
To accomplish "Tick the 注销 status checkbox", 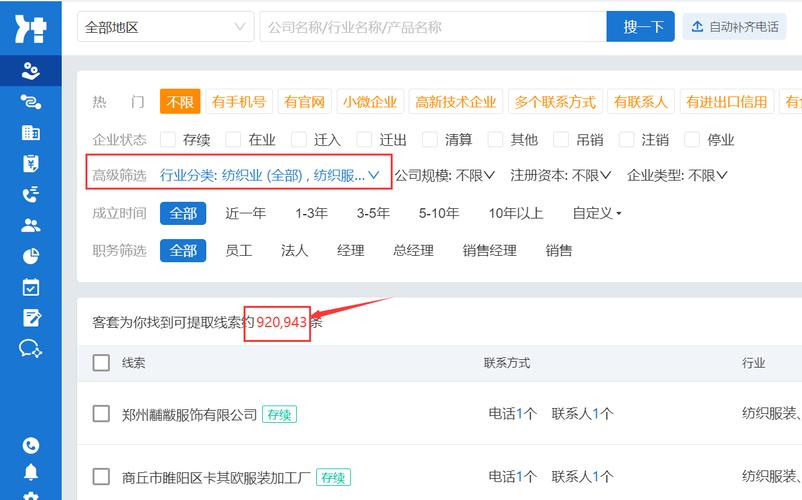I will pyautogui.click(x=626, y=140).
